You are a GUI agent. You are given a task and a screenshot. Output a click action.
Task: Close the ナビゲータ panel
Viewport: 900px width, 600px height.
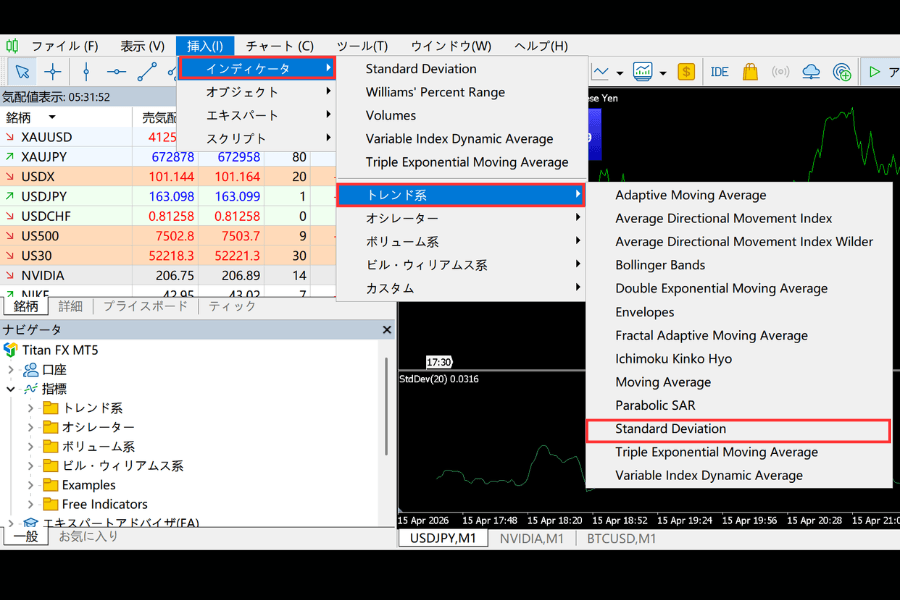(x=387, y=330)
